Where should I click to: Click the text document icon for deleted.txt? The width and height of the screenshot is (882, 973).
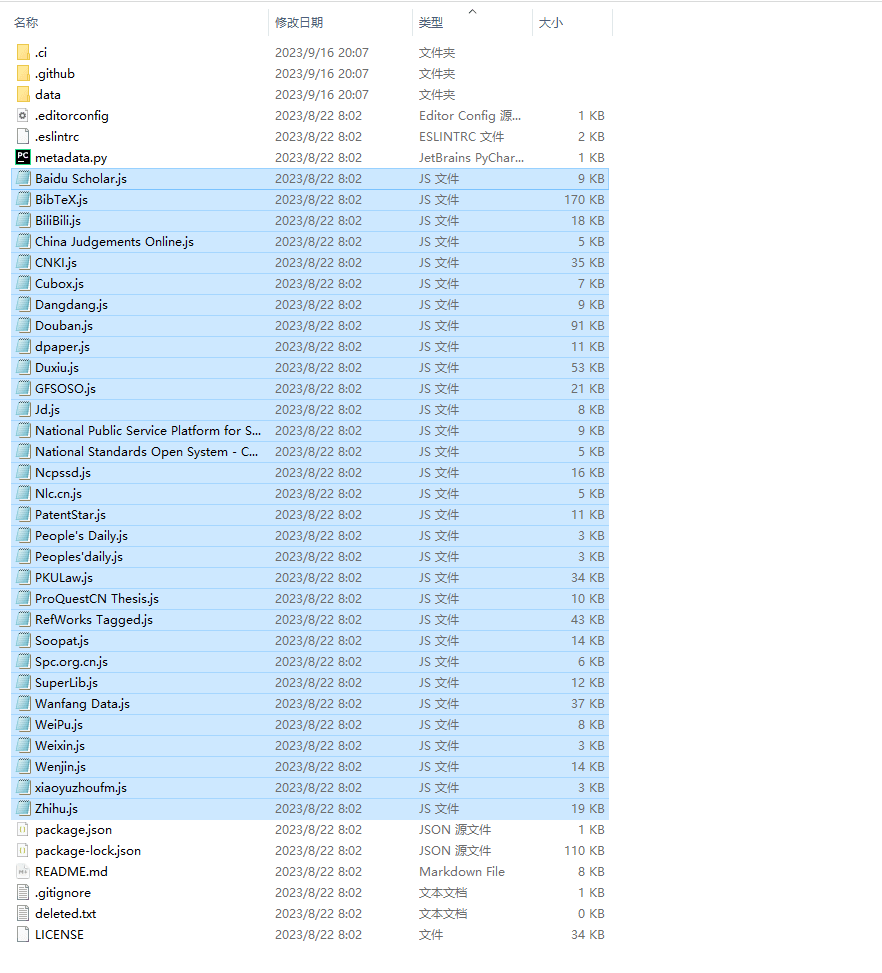coord(24,913)
